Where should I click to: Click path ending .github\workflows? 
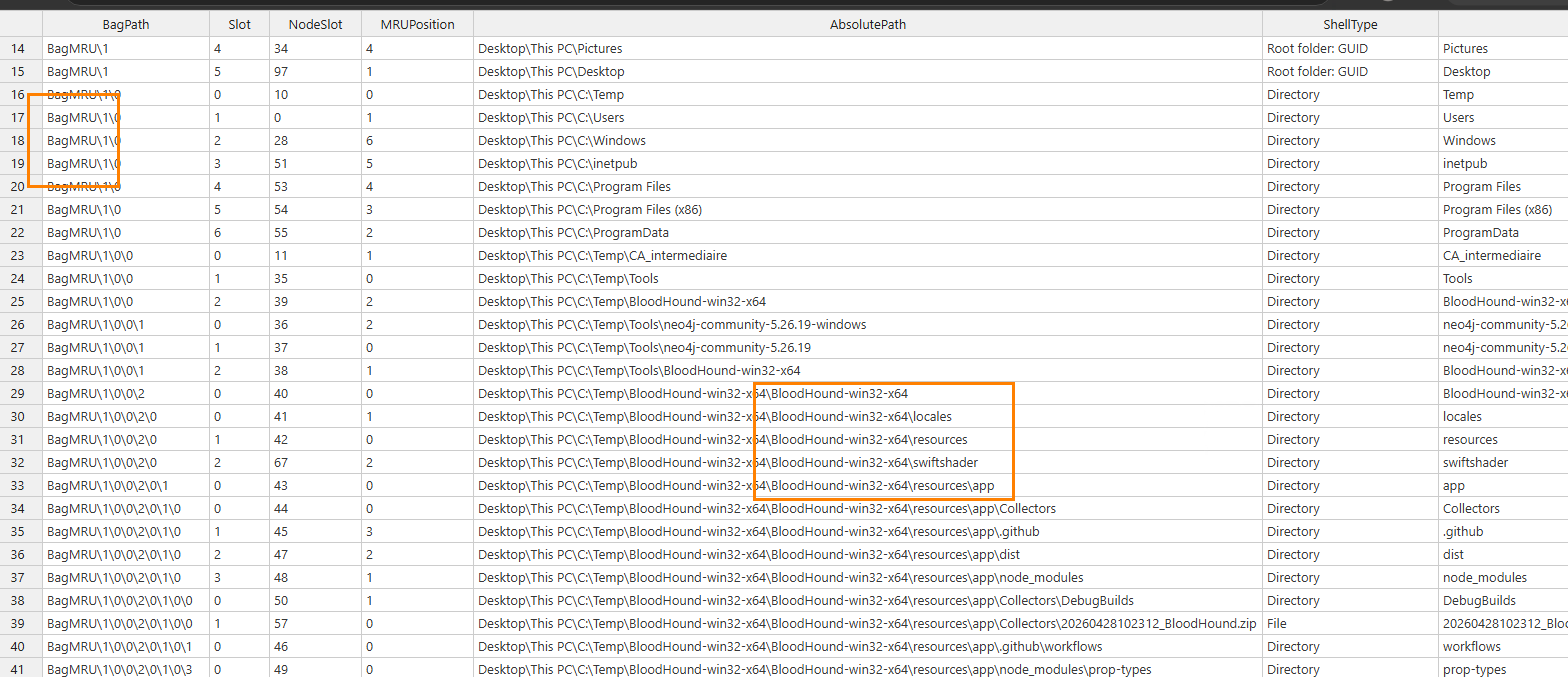(868, 646)
